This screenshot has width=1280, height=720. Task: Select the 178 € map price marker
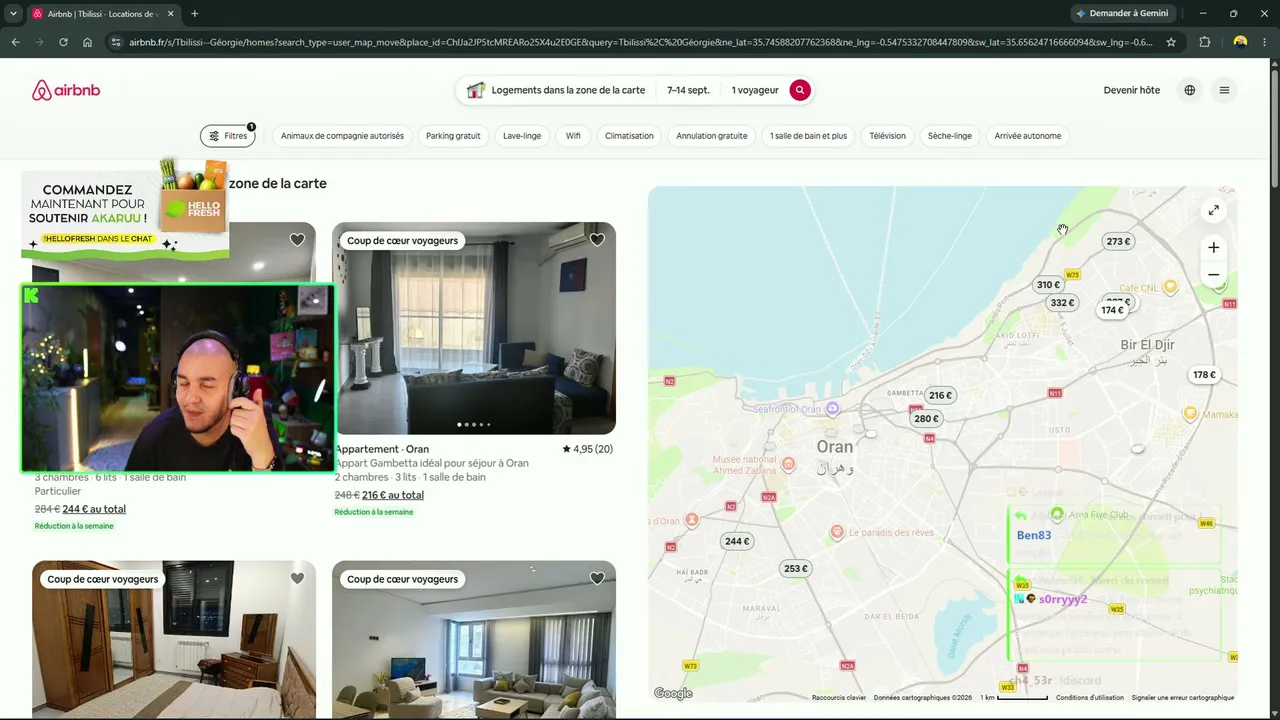coord(1204,375)
